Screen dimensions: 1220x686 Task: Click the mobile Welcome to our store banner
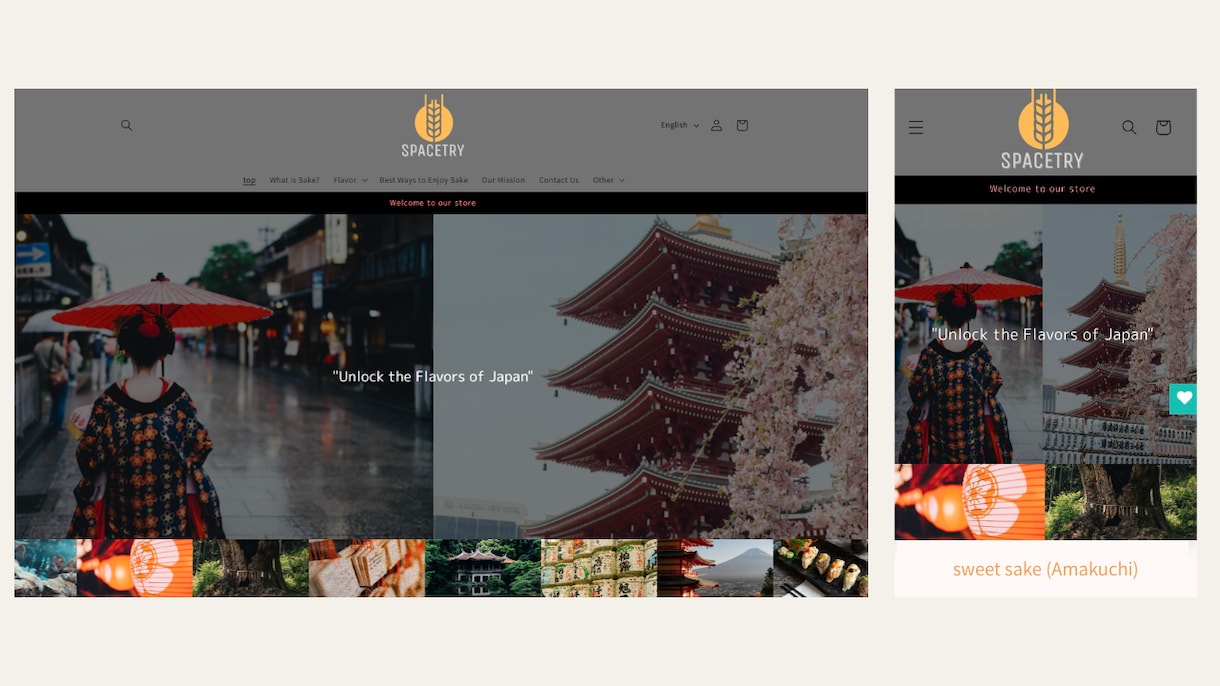click(x=1045, y=189)
